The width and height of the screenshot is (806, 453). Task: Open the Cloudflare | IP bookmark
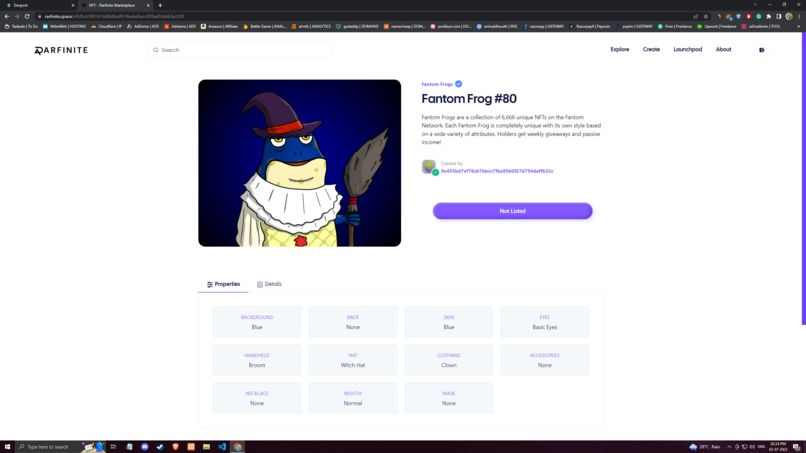pos(106,26)
